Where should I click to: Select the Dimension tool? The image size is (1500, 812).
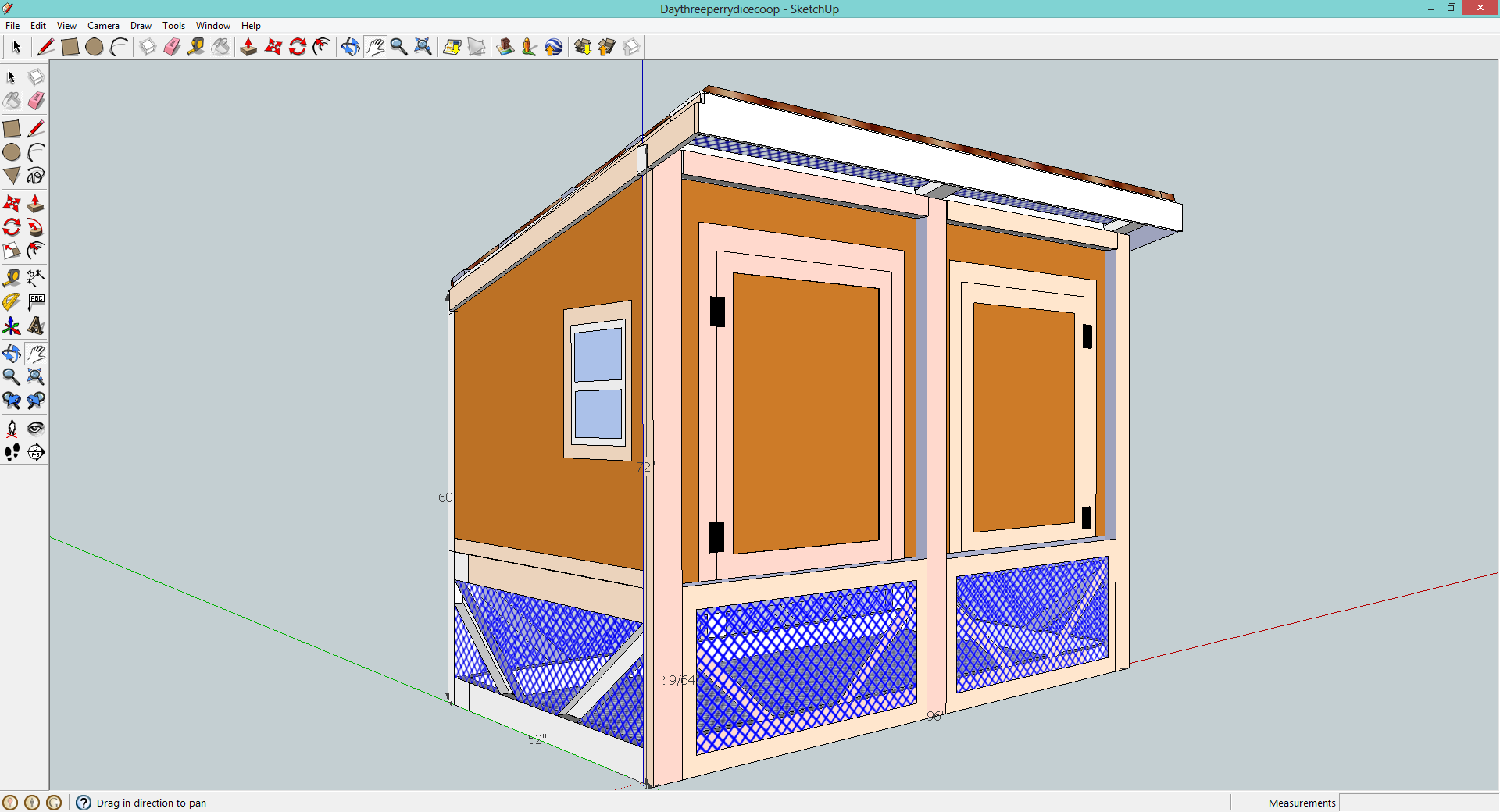click(x=36, y=278)
